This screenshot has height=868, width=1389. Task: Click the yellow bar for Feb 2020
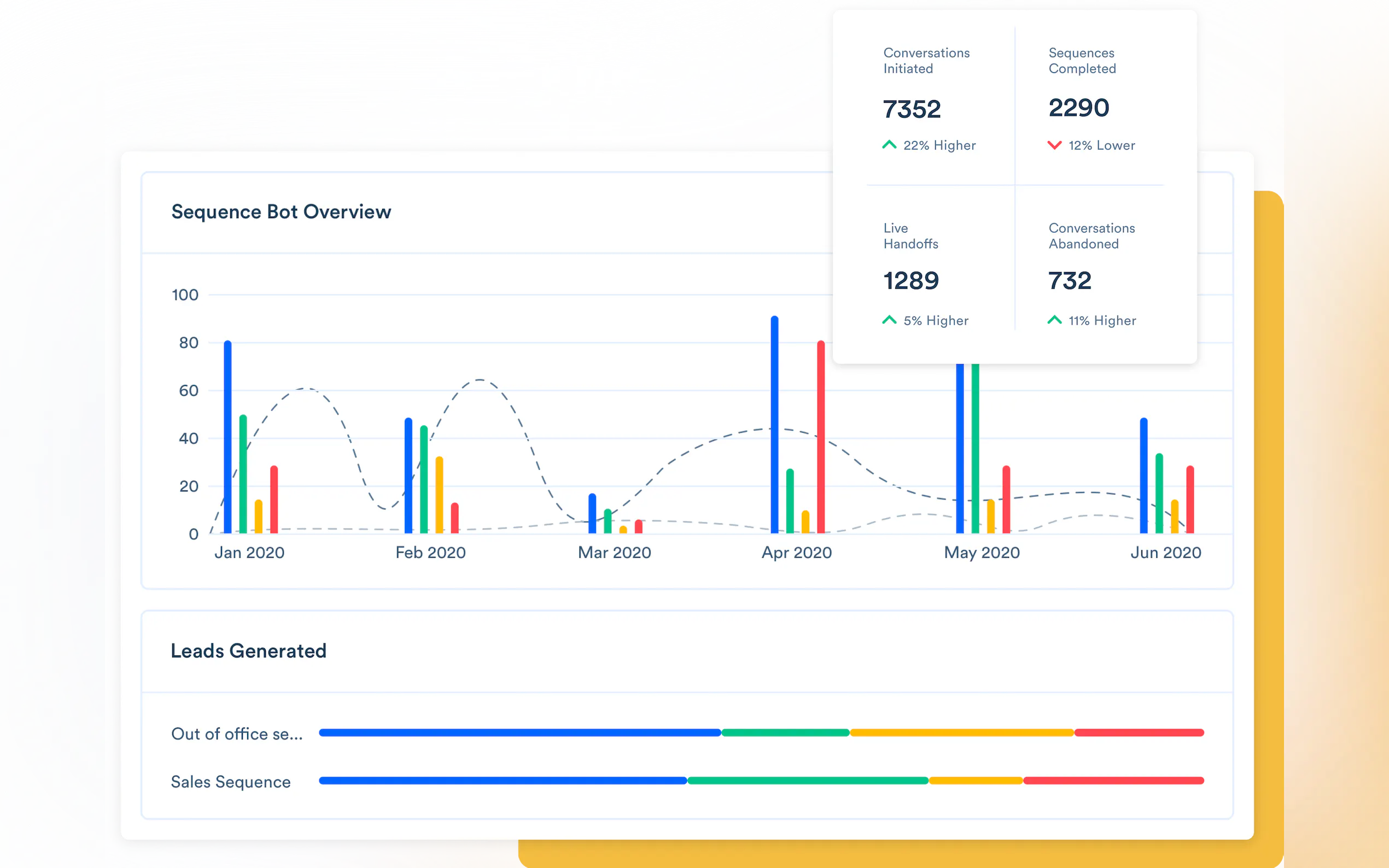click(x=439, y=494)
